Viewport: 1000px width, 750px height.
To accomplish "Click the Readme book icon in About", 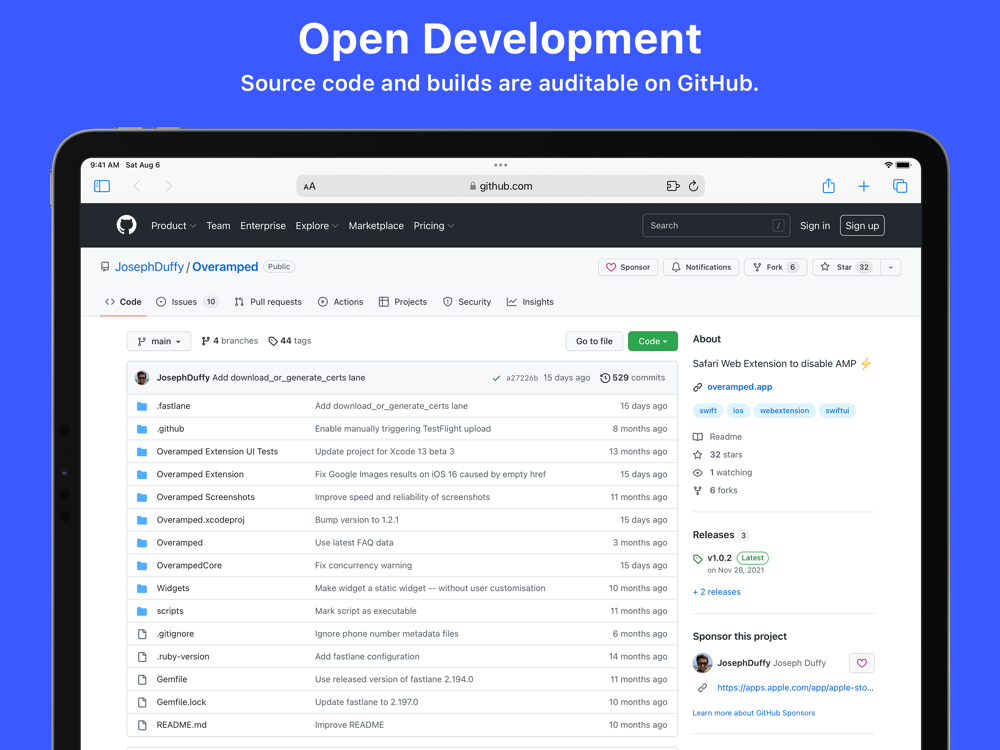I will [698, 437].
